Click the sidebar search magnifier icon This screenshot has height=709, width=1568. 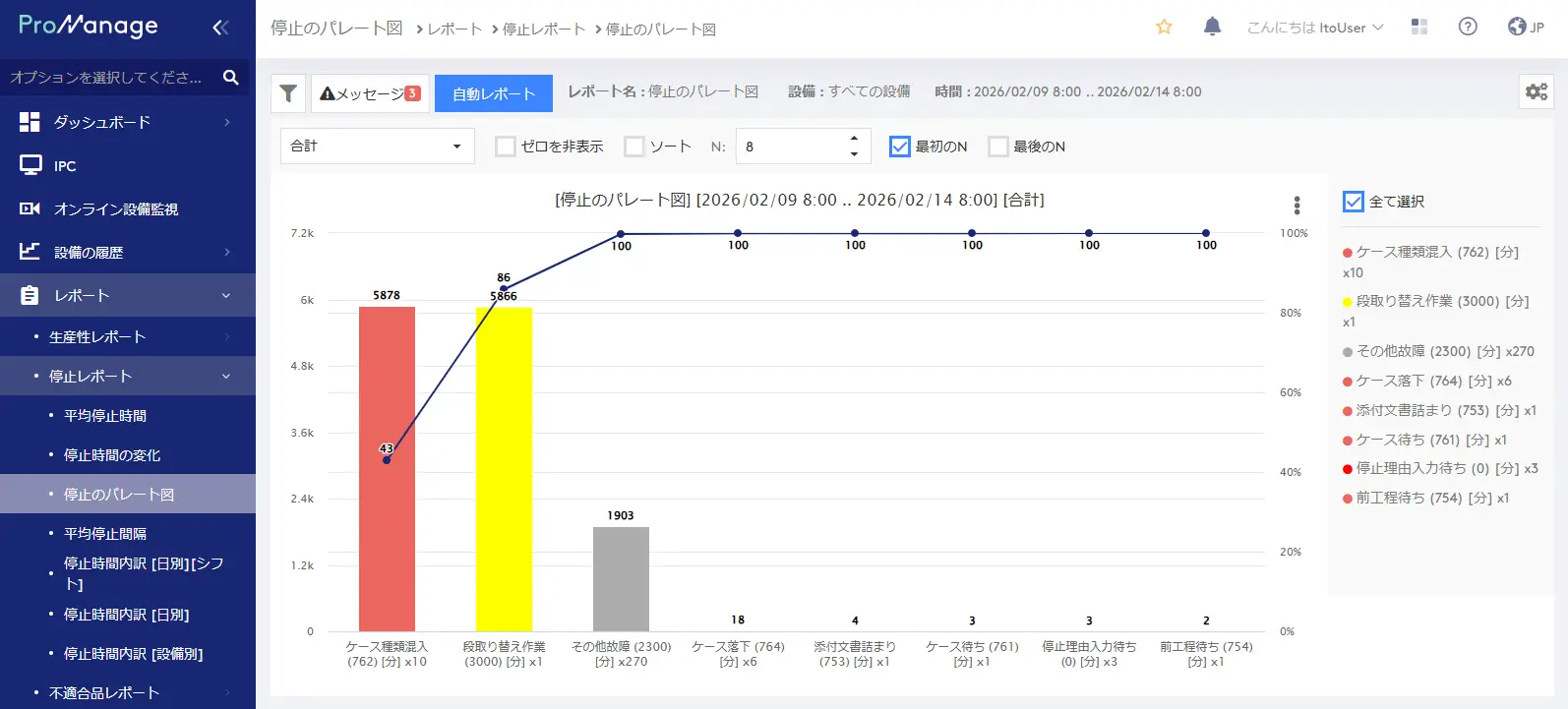(231, 77)
